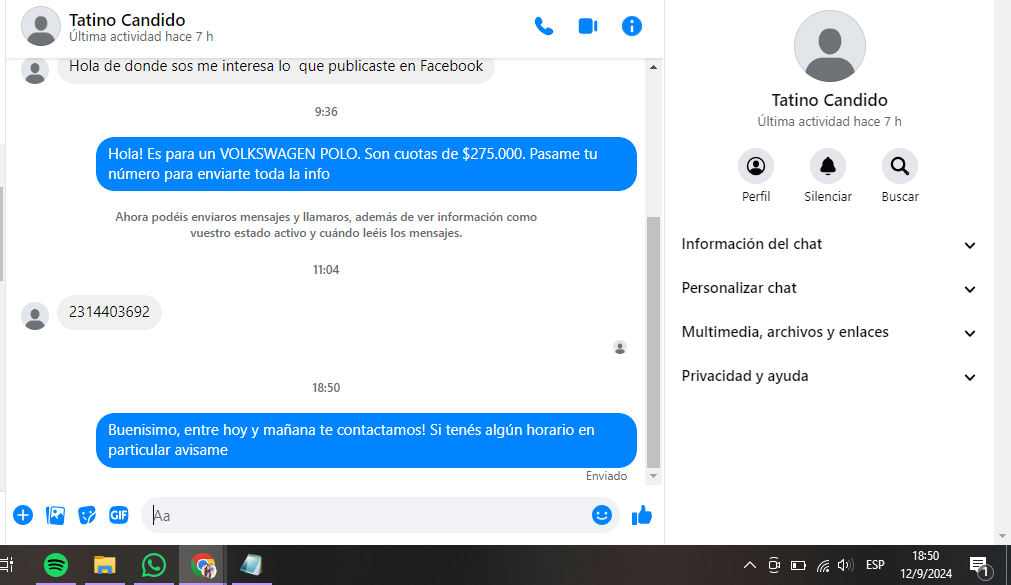Start a video call from the header
Image resolution: width=1011 pixels, height=585 pixels.
(588, 27)
